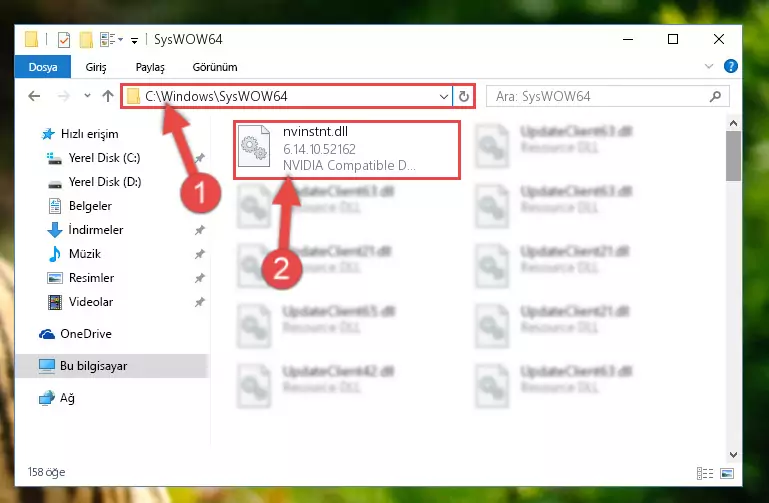Switch to Details view icon in status bar
This screenshot has width=769, height=503.
[x=705, y=473]
